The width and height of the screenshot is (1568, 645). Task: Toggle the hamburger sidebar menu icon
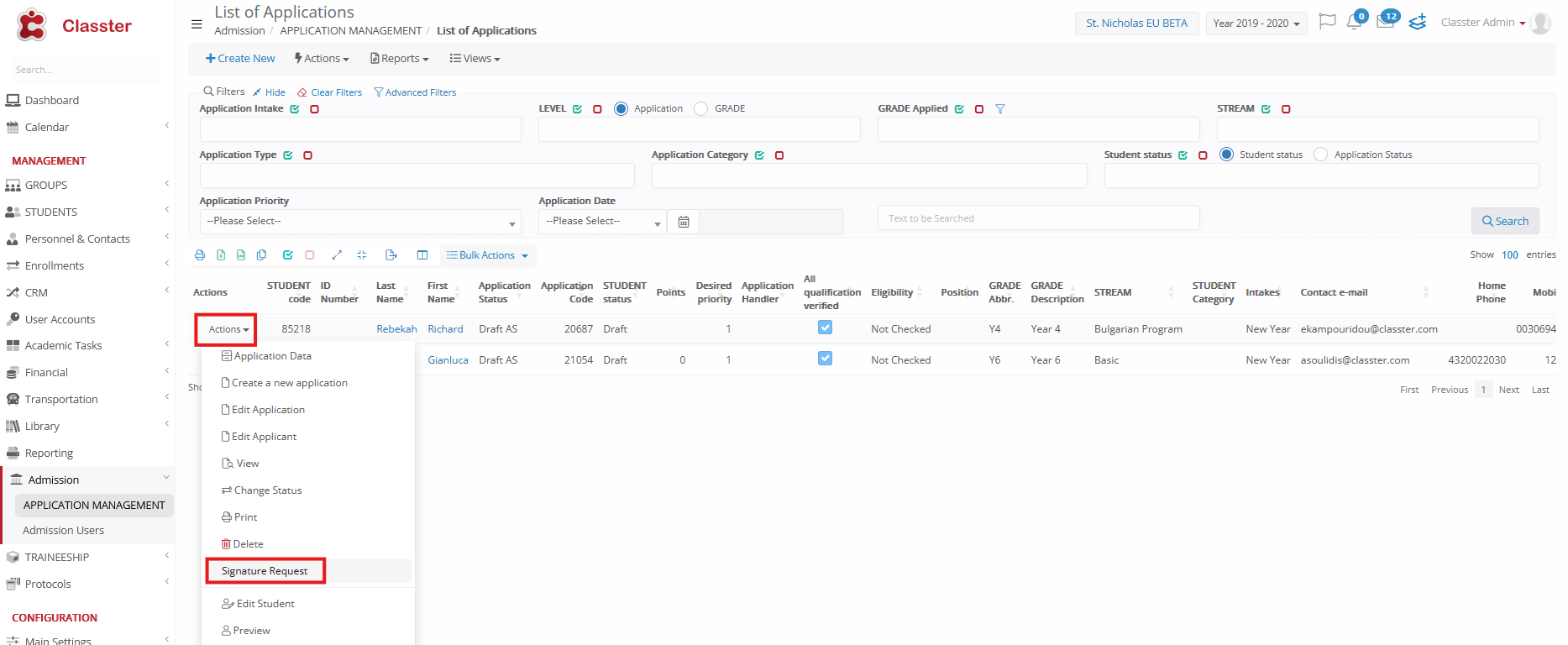[197, 24]
